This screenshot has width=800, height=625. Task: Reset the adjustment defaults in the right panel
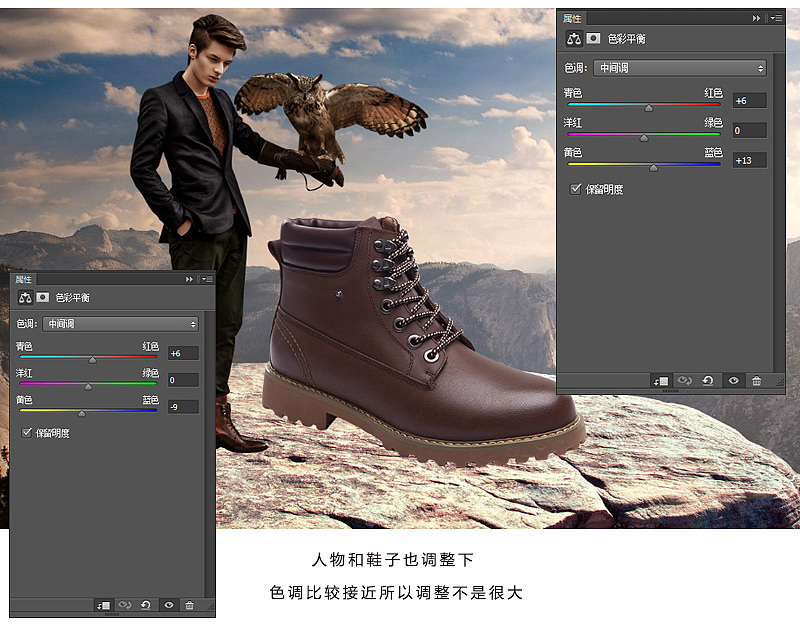coord(708,381)
